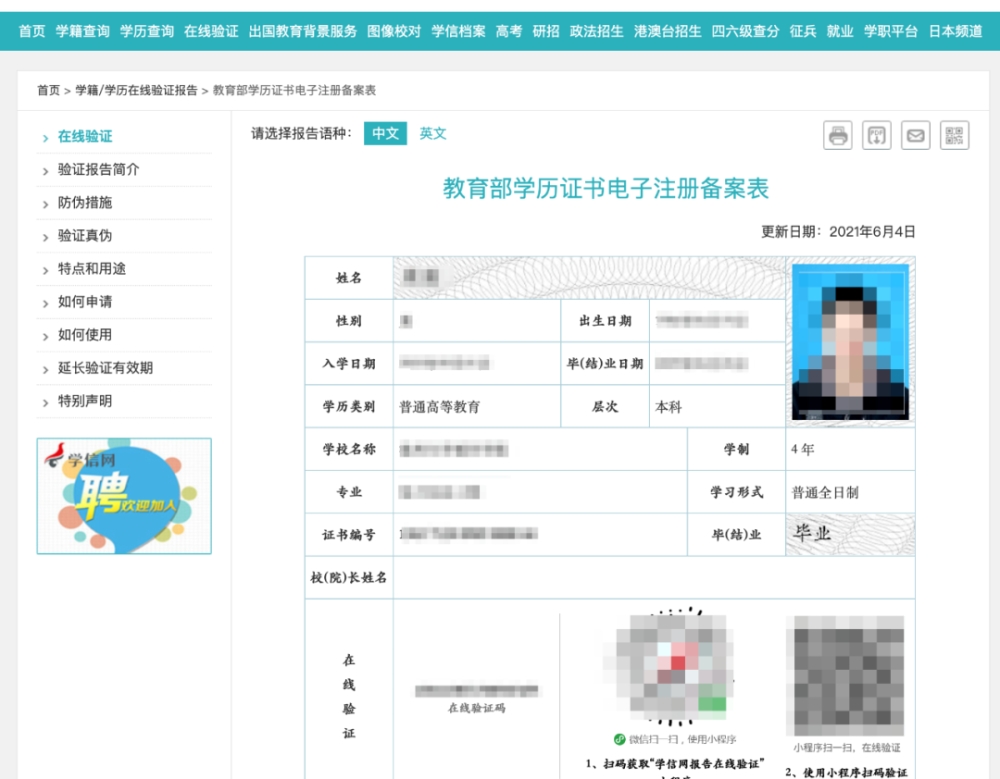Send the report by email icon

(x=915, y=135)
